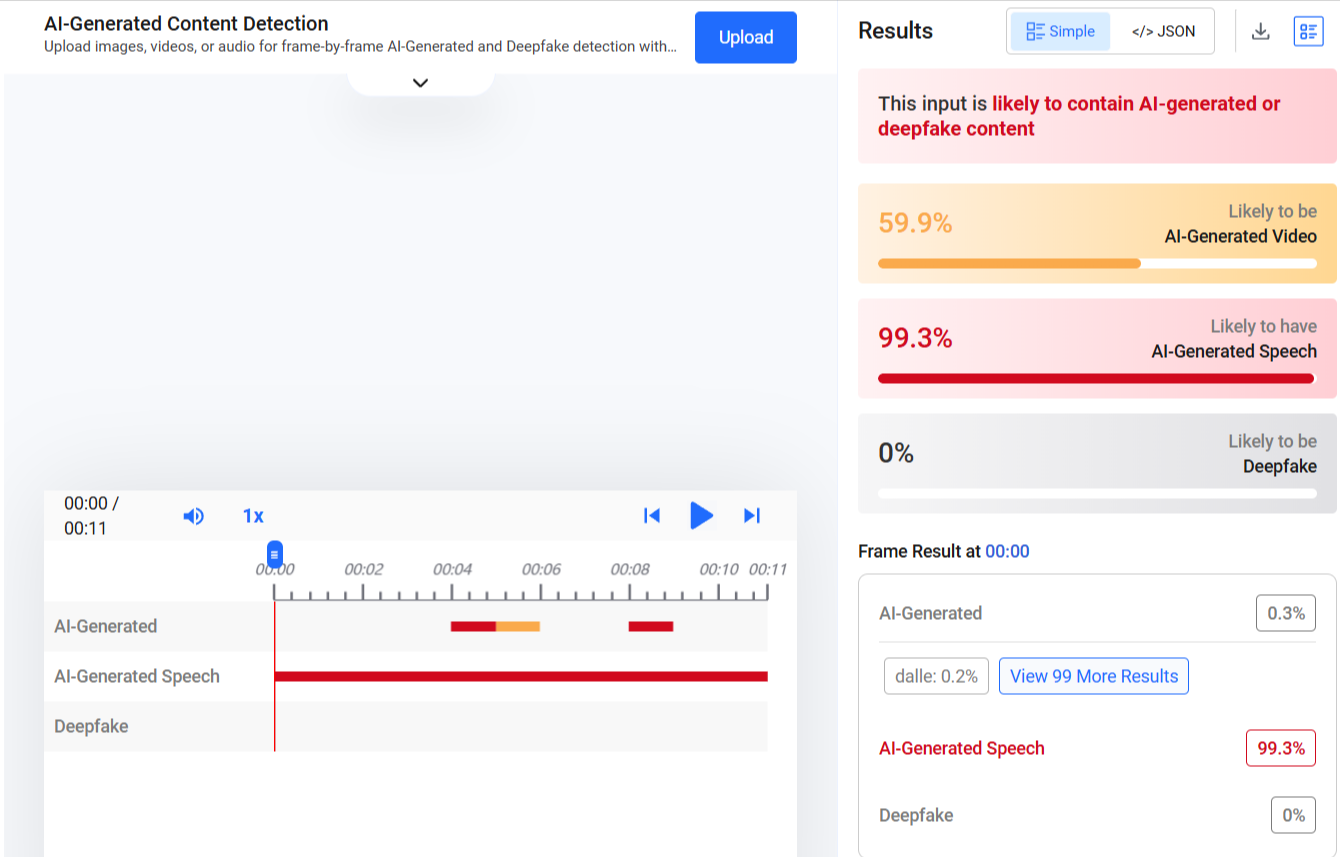This screenshot has width=1340, height=857.
Task: Click second red segment near 00:08
Action: 651,627
